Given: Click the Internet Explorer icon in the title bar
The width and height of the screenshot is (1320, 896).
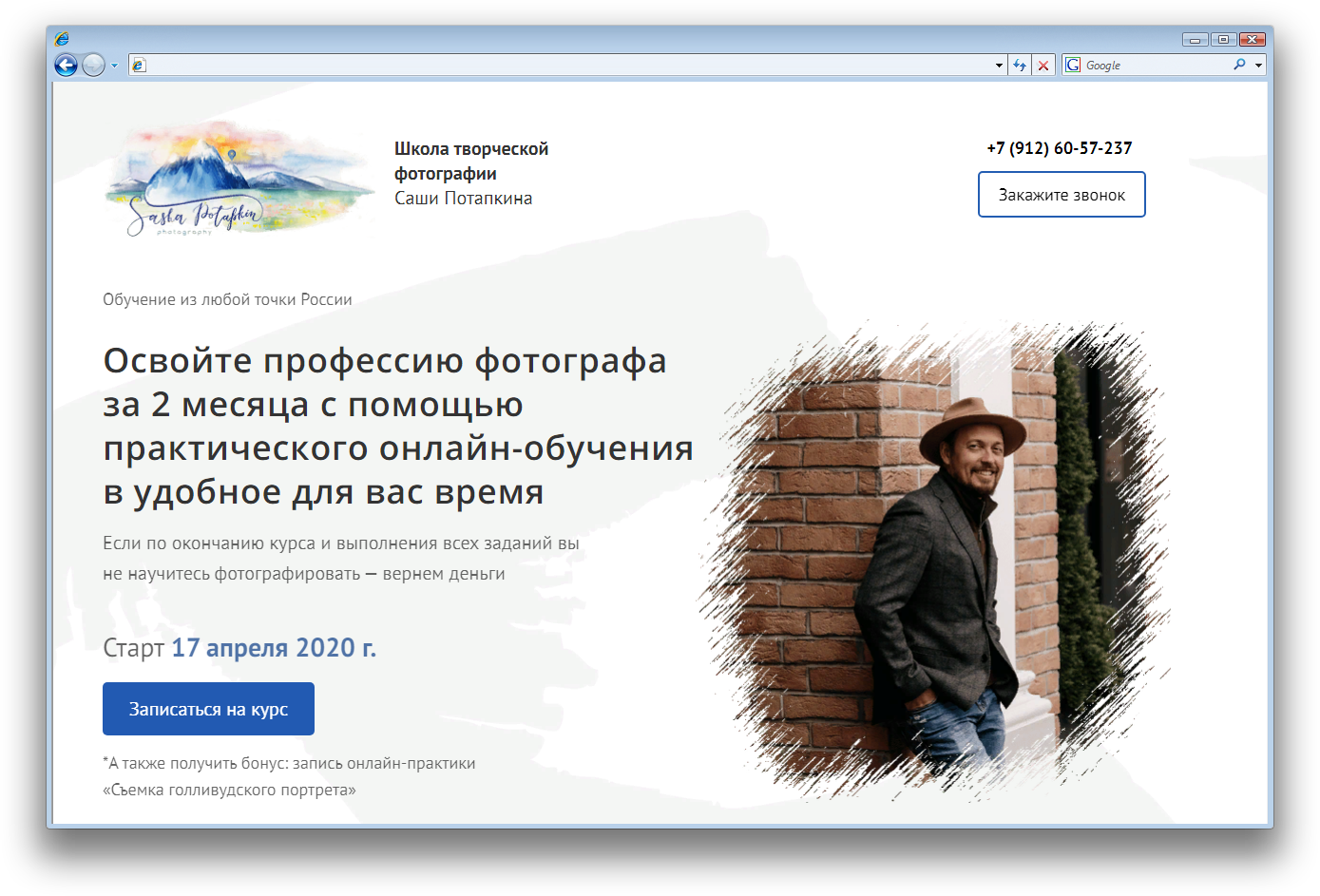Looking at the screenshot, I should pos(63,39).
